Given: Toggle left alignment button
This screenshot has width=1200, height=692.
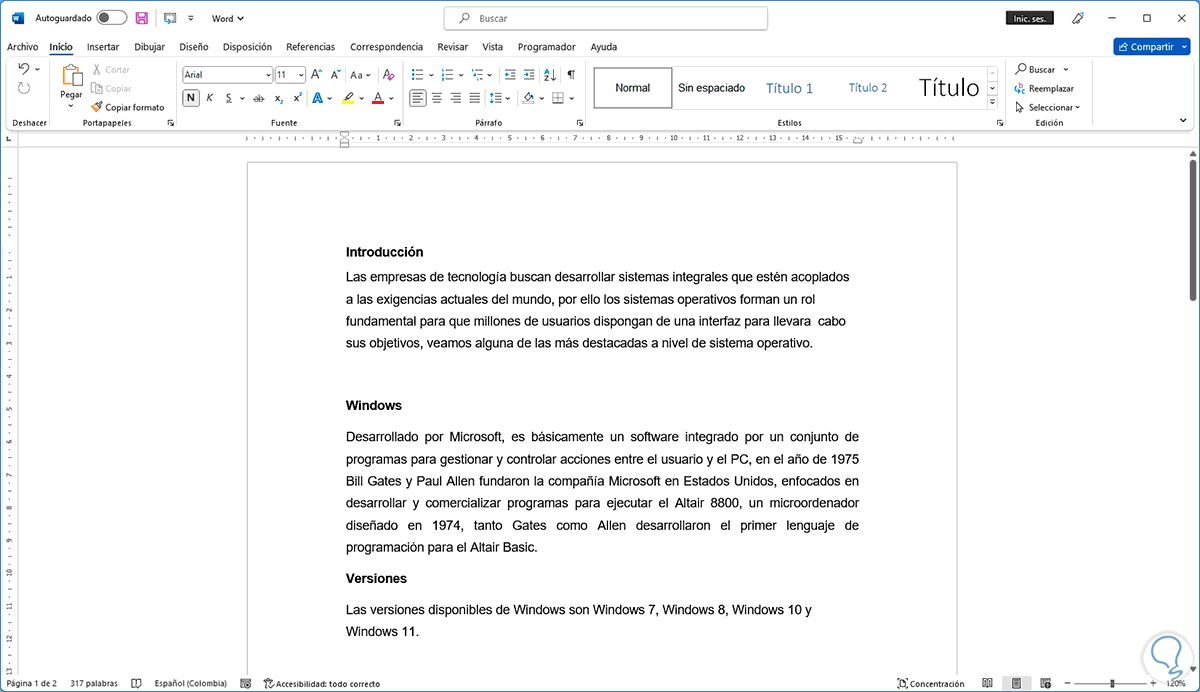Looking at the screenshot, I should 418,98.
